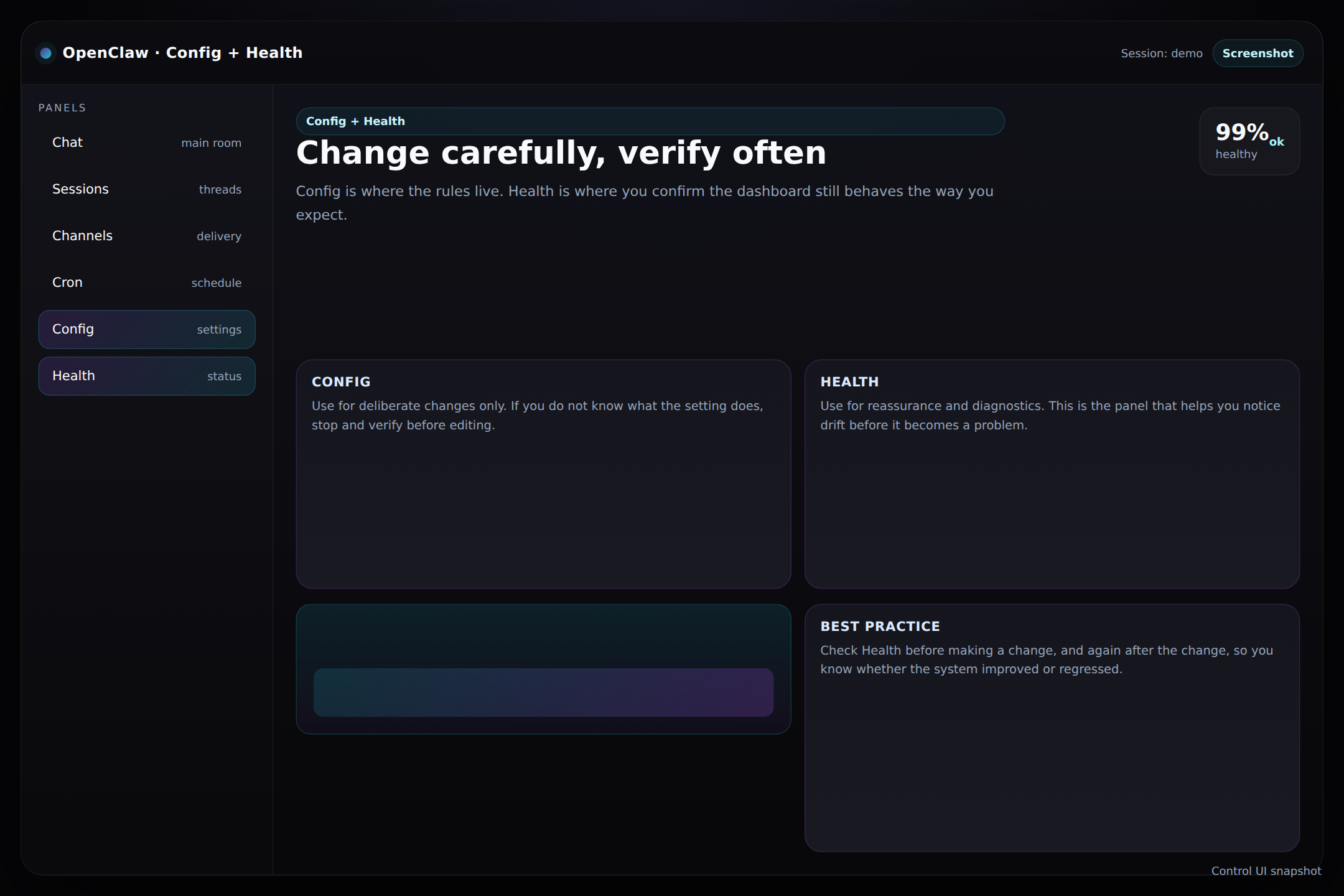The width and height of the screenshot is (1344, 896).
Task: Click the Config + Health pill label
Action: click(650, 121)
